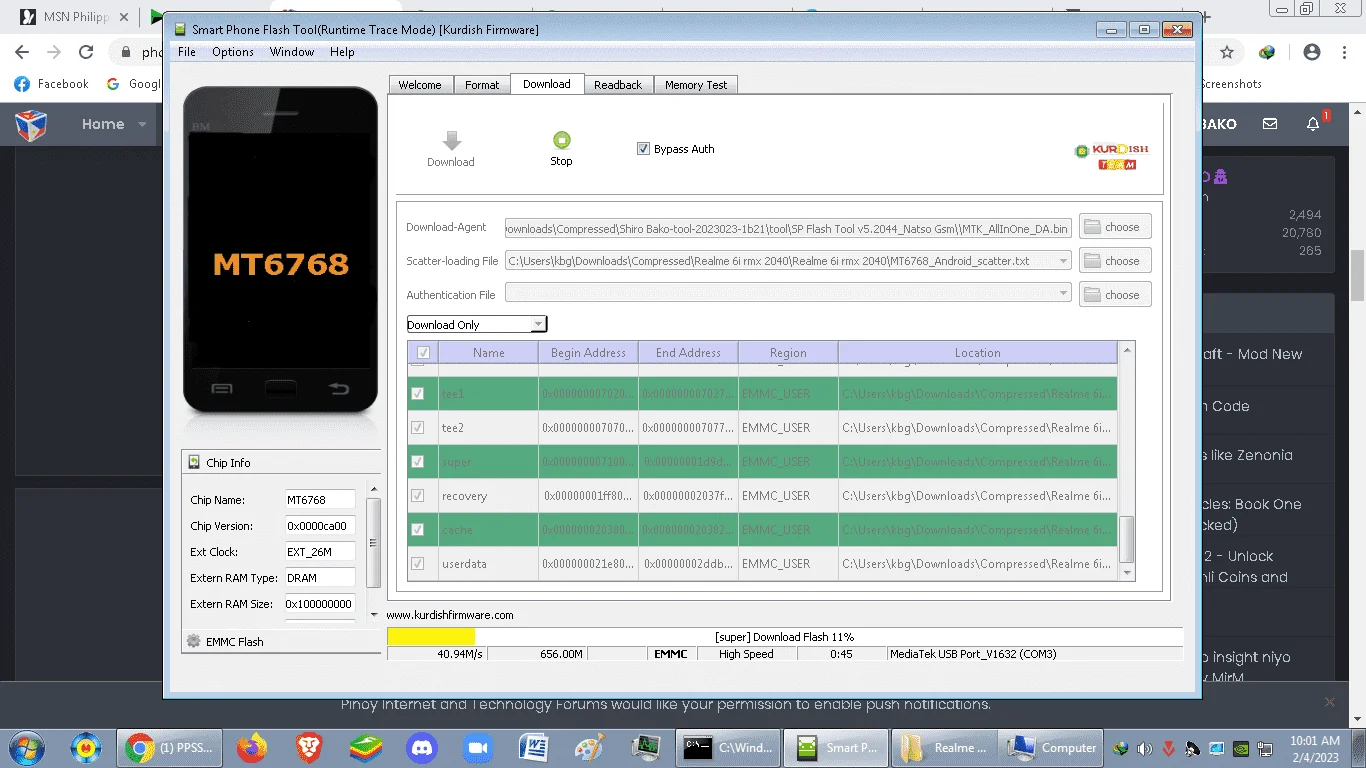The image size is (1366, 768).
Task: Click the phone menu-key icon on MT6768 image
Action: point(222,388)
